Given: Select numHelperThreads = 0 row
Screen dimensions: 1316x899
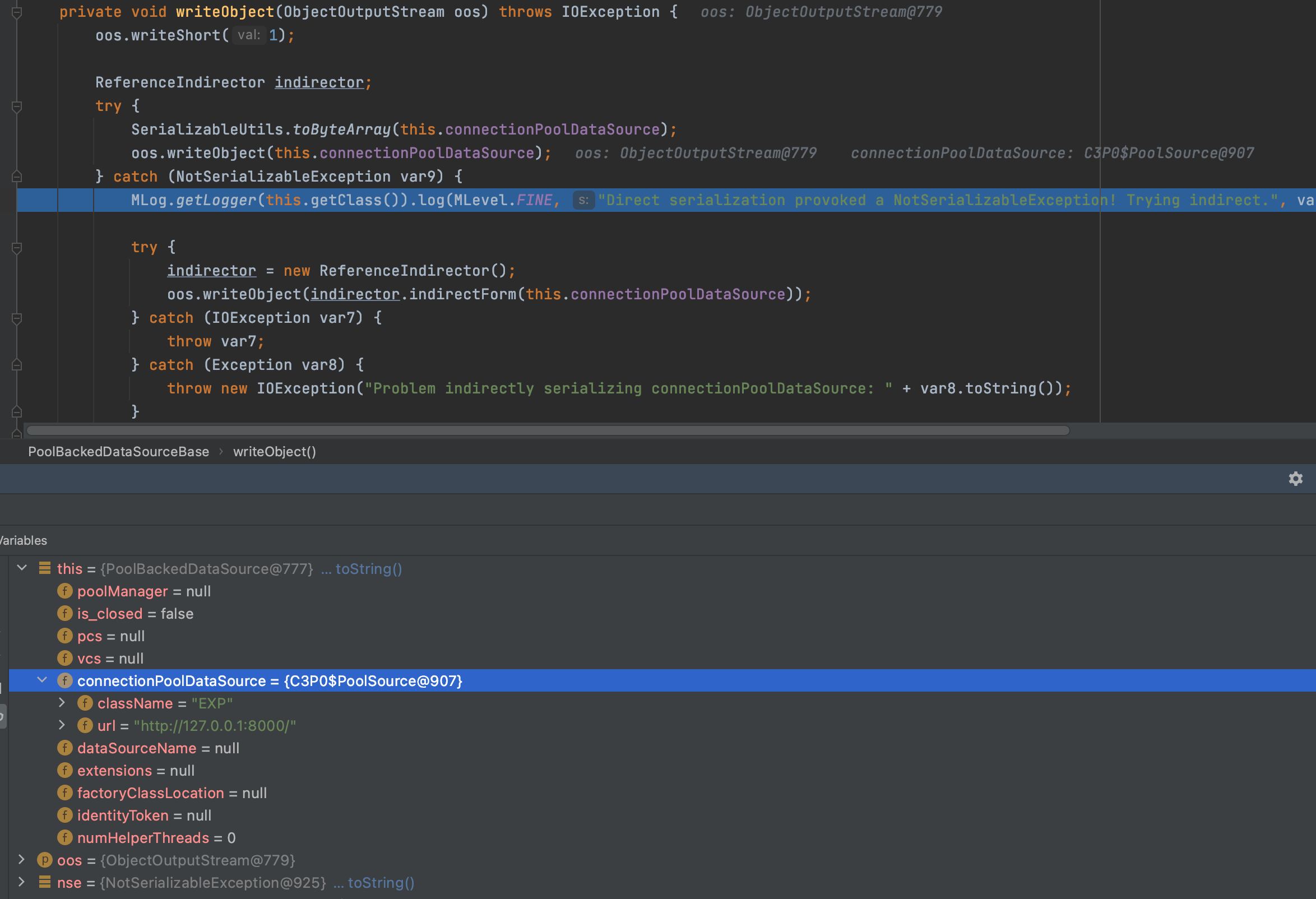Looking at the screenshot, I should click(662, 838).
